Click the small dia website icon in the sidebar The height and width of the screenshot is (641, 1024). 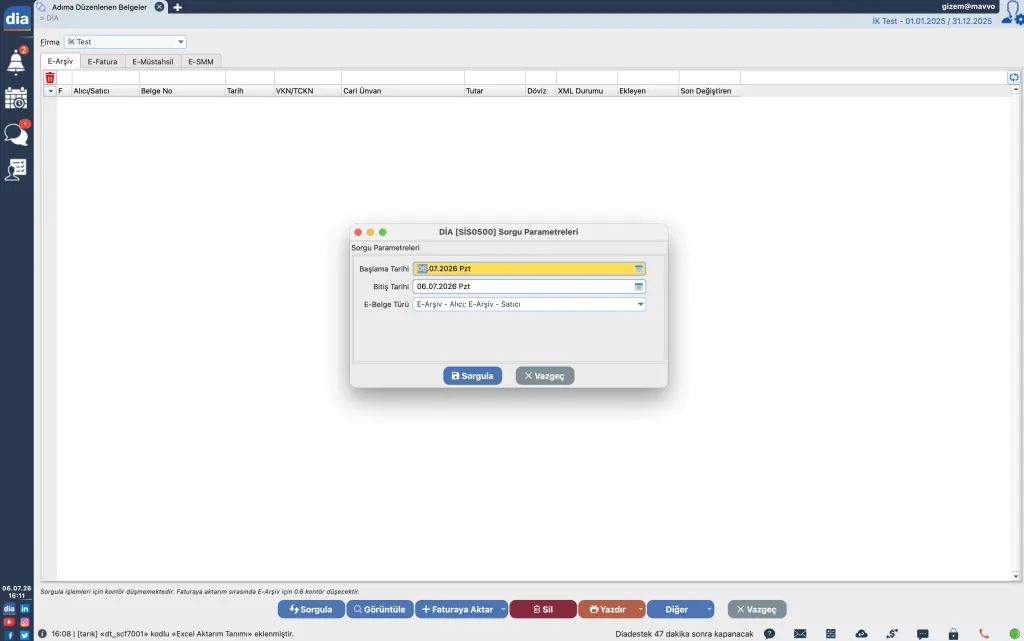coord(9,608)
